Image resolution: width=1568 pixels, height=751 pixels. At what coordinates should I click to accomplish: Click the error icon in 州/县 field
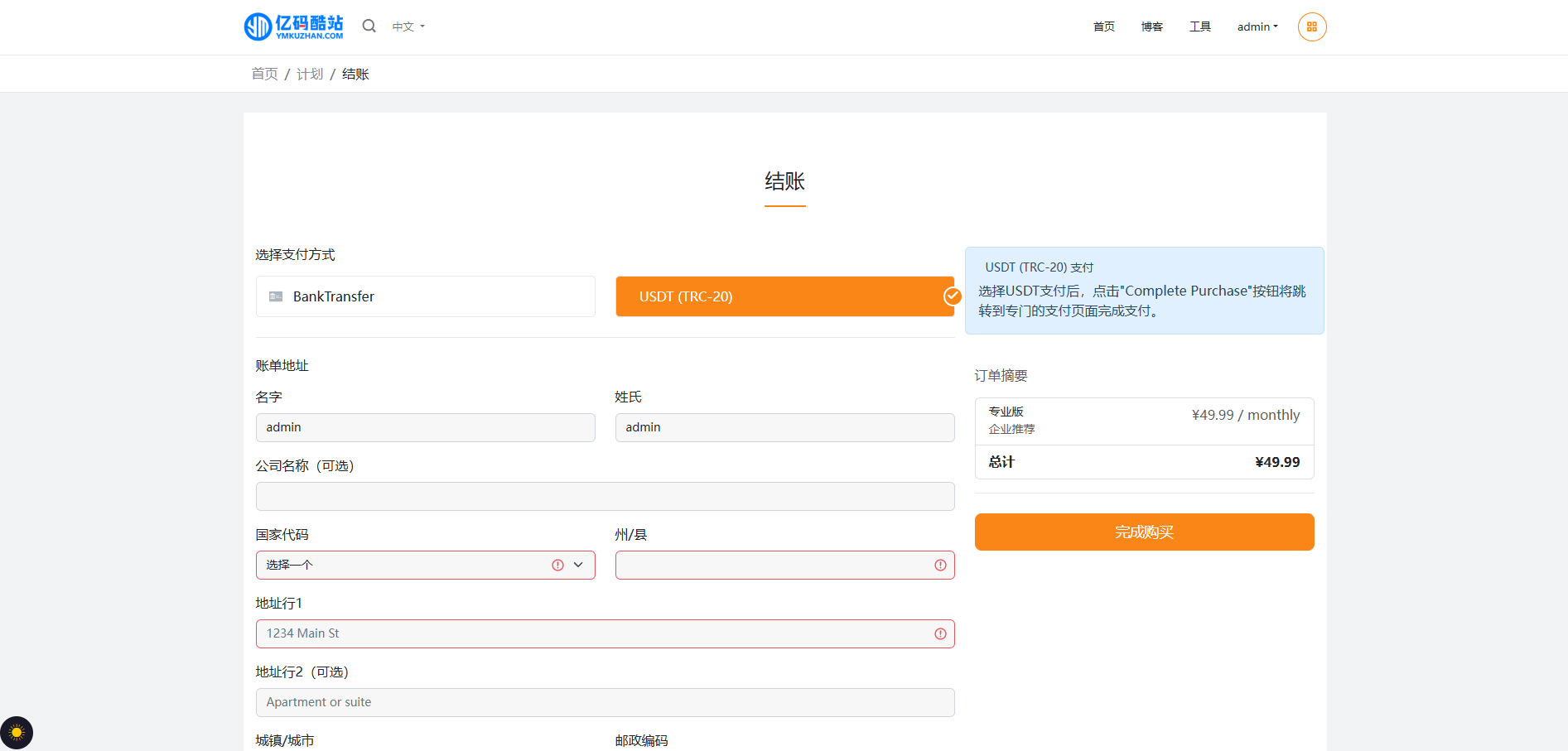[x=940, y=565]
